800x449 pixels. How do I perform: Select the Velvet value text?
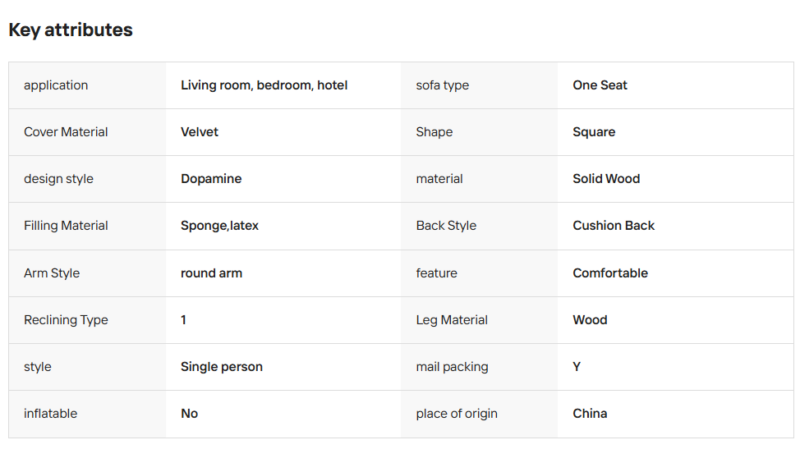[x=199, y=132]
